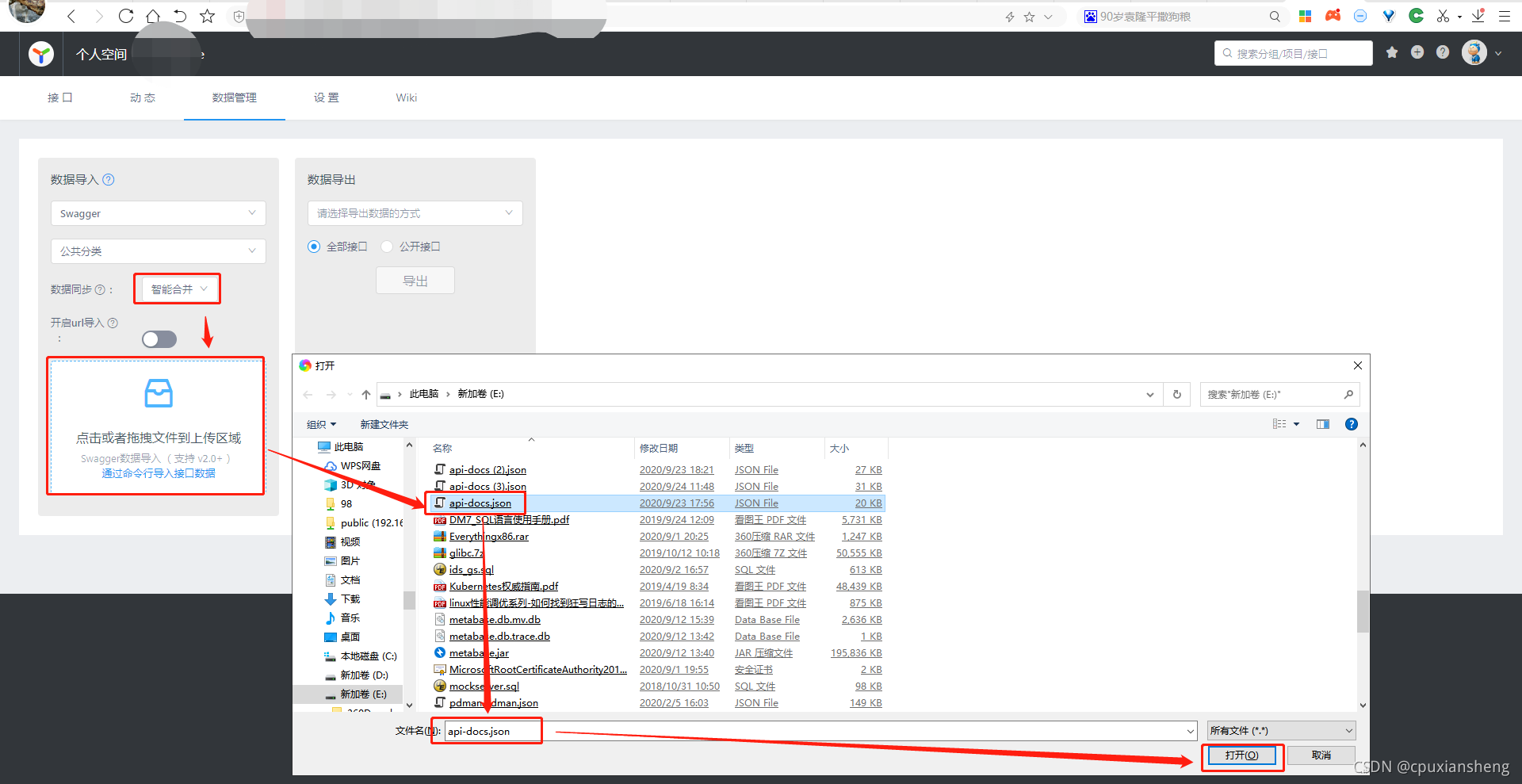Reload the page with refresh icon
1522x784 pixels.
(125, 16)
